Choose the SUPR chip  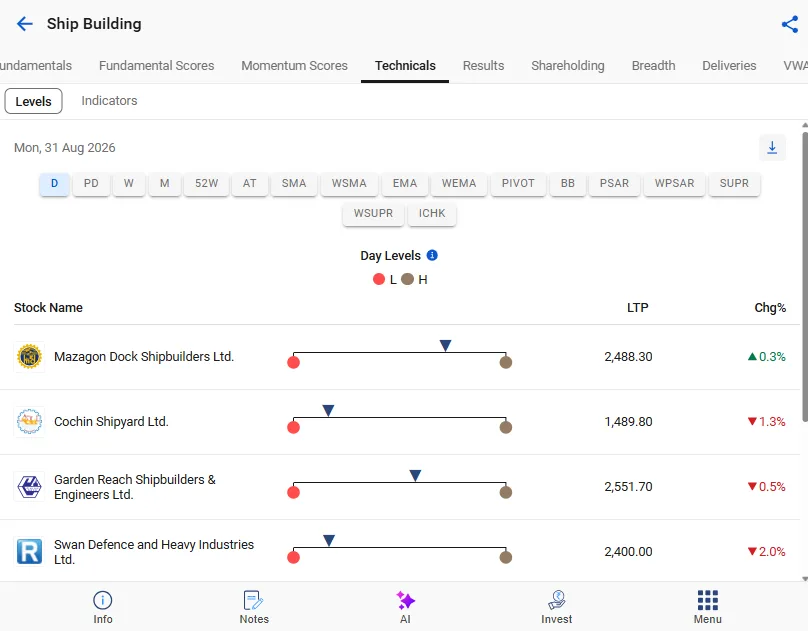tap(734, 183)
